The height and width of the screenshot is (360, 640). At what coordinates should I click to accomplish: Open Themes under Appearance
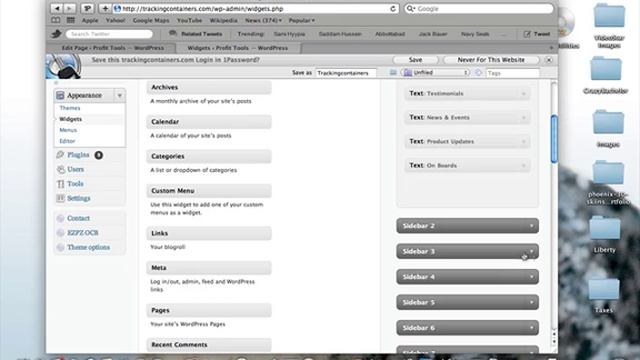70,108
